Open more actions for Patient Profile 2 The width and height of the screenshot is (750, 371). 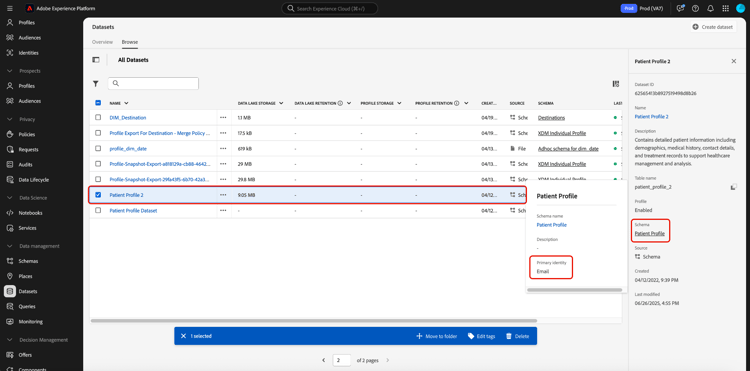[223, 195]
